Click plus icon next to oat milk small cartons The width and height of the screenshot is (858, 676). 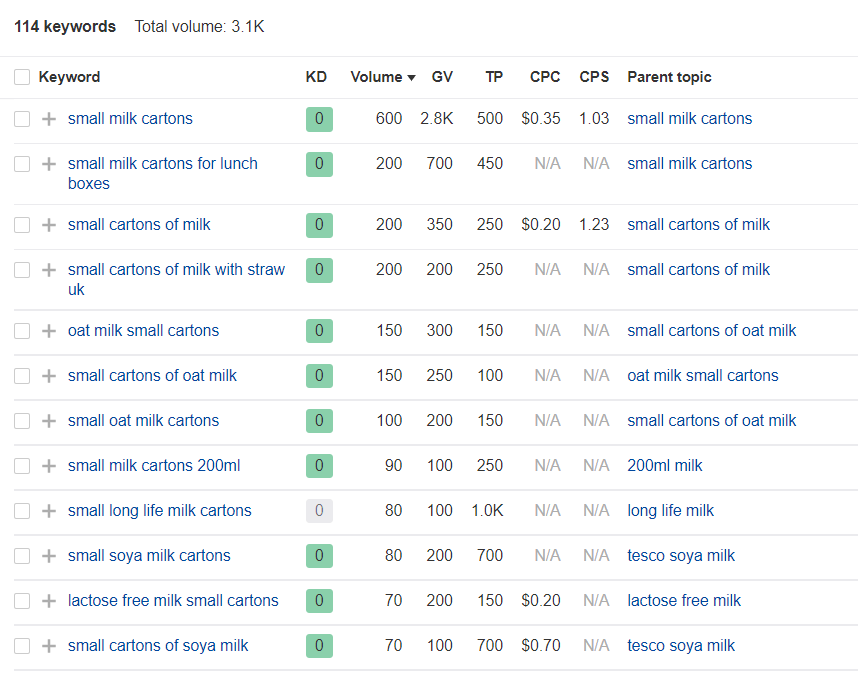[49, 331]
